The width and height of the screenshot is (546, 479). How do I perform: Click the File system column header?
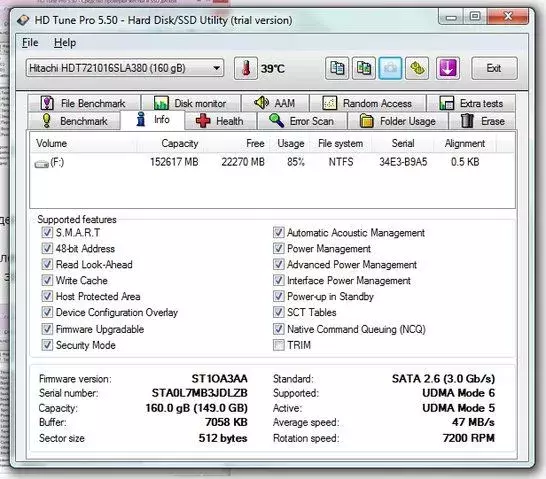(341, 143)
